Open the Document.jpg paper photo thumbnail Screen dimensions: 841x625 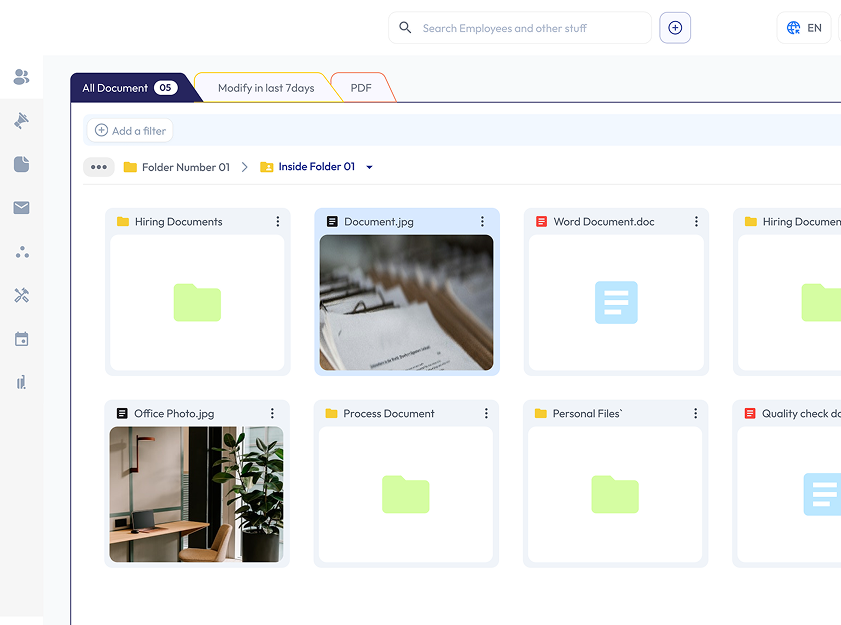(x=407, y=303)
